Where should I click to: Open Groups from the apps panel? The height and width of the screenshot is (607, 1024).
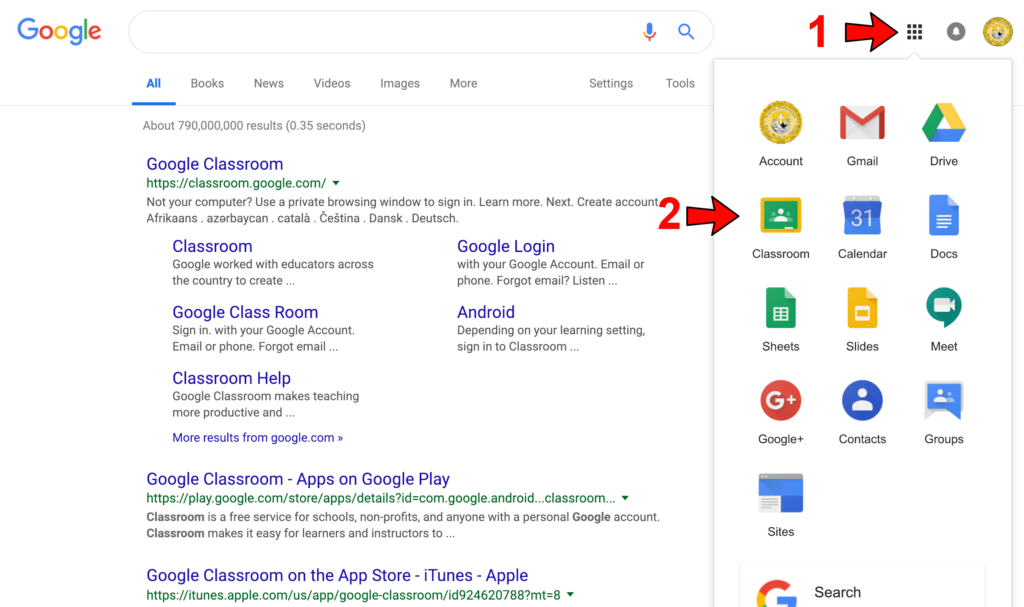[x=944, y=412]
